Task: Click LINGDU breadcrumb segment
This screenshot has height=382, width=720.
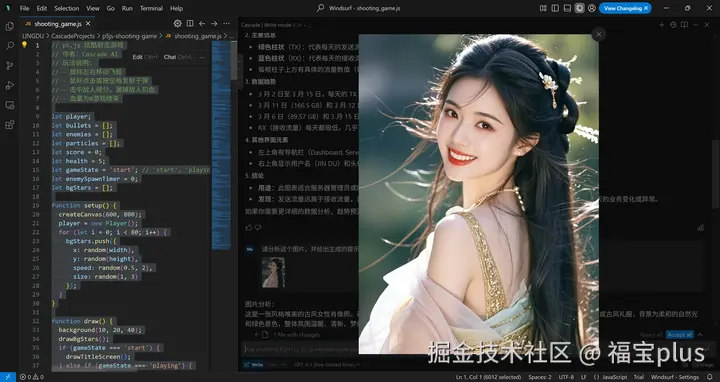Action: click(x=33, y=36)
